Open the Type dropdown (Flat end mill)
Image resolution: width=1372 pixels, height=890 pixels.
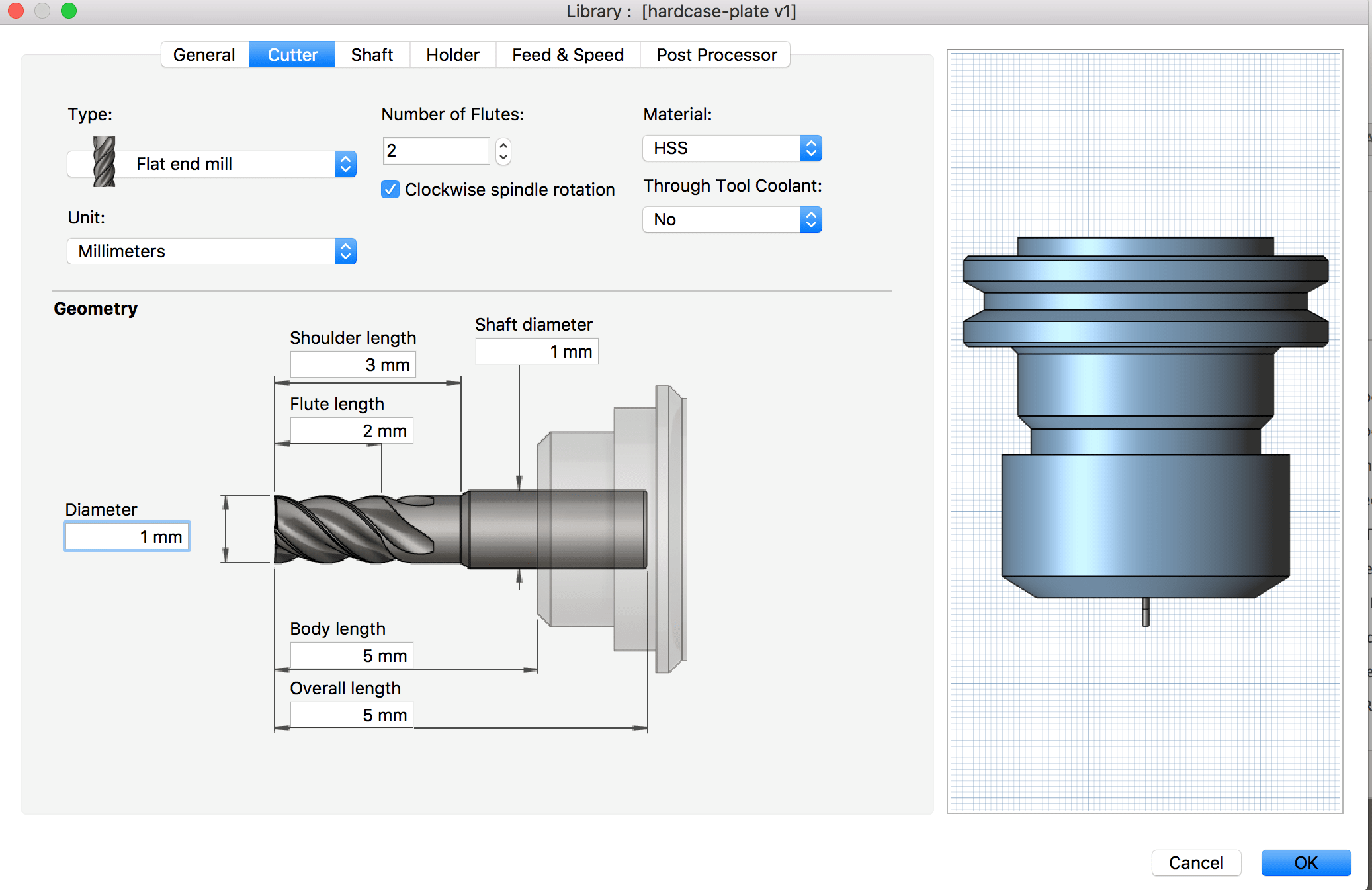[x=212, y=164]
